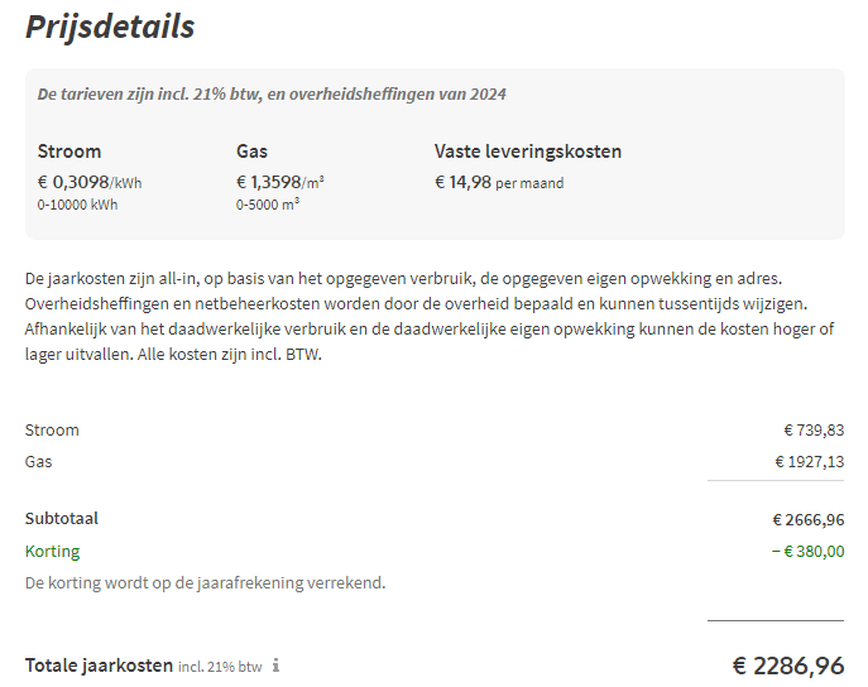868x687 pixels.
Task: Click the Subtotaal label
Action: point(62,519)
